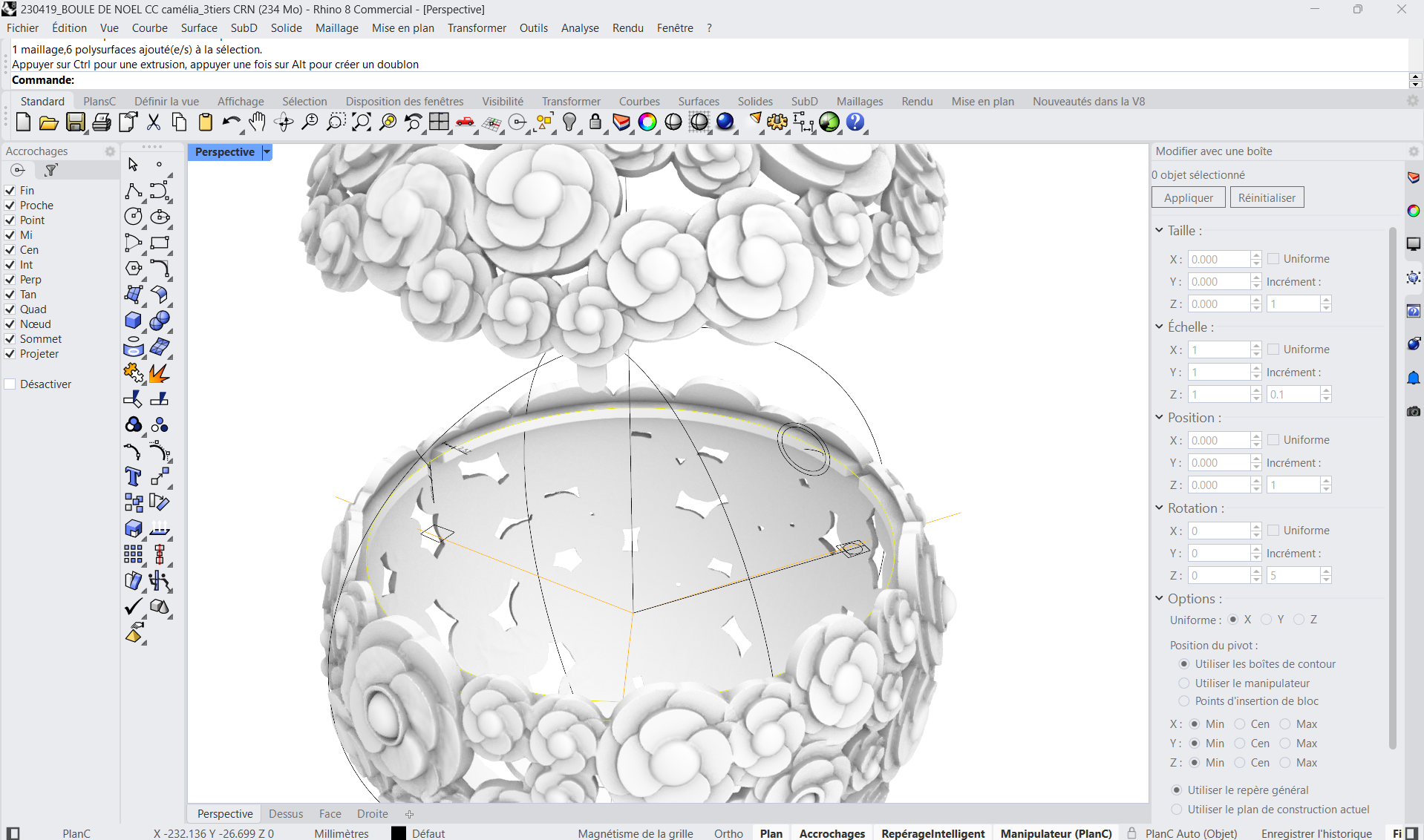Click the Appliquer button

[1188, 198]
